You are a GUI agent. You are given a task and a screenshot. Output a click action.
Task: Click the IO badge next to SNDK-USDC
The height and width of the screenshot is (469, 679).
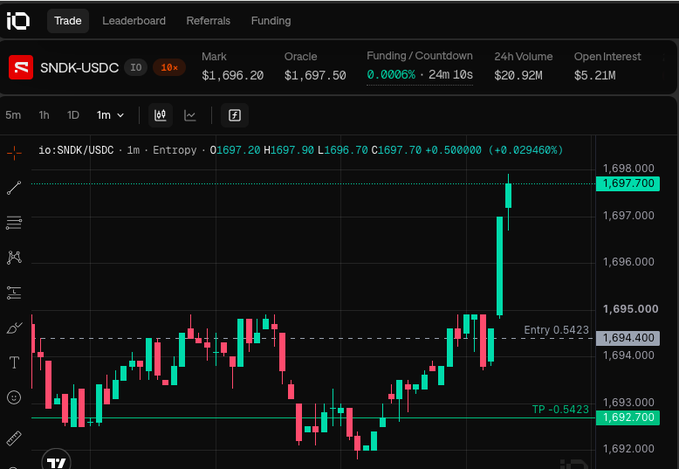pyautogui.click(x=136, y=68)
